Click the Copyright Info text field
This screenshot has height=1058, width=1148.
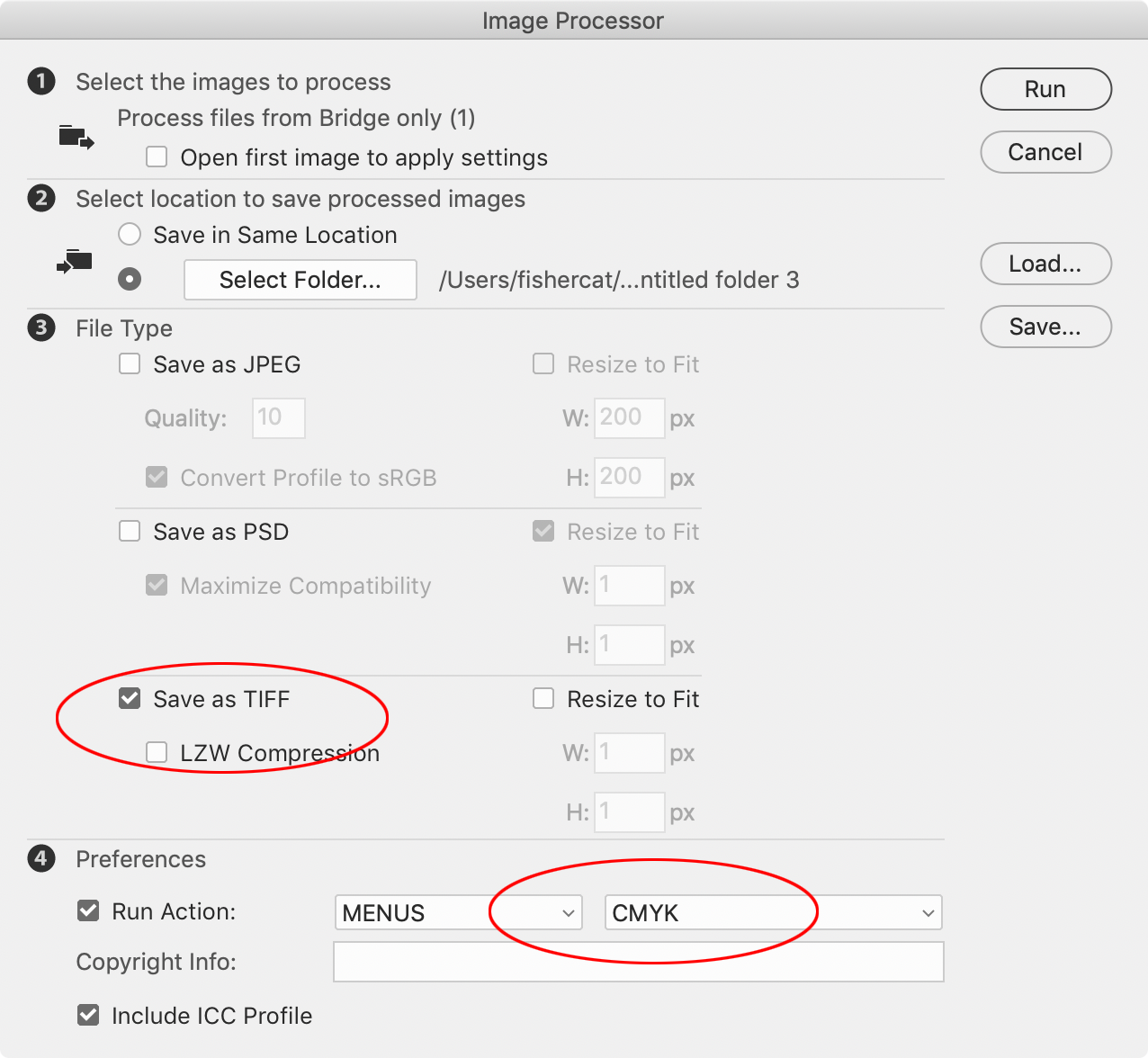638,961
